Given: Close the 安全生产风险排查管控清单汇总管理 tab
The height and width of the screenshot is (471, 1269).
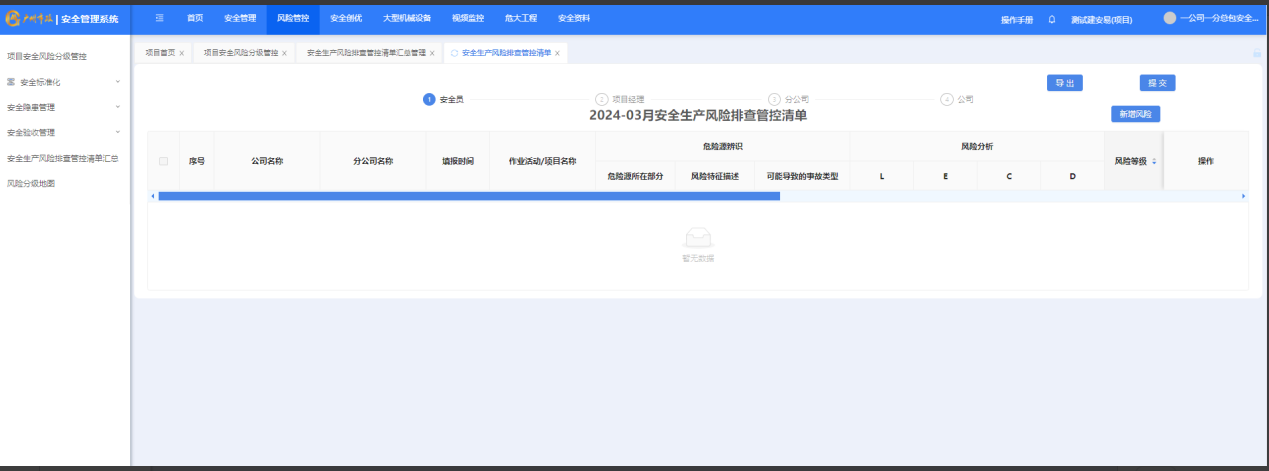Looking at the screenshot, I should pyautogui.click(x=432, y=53).
